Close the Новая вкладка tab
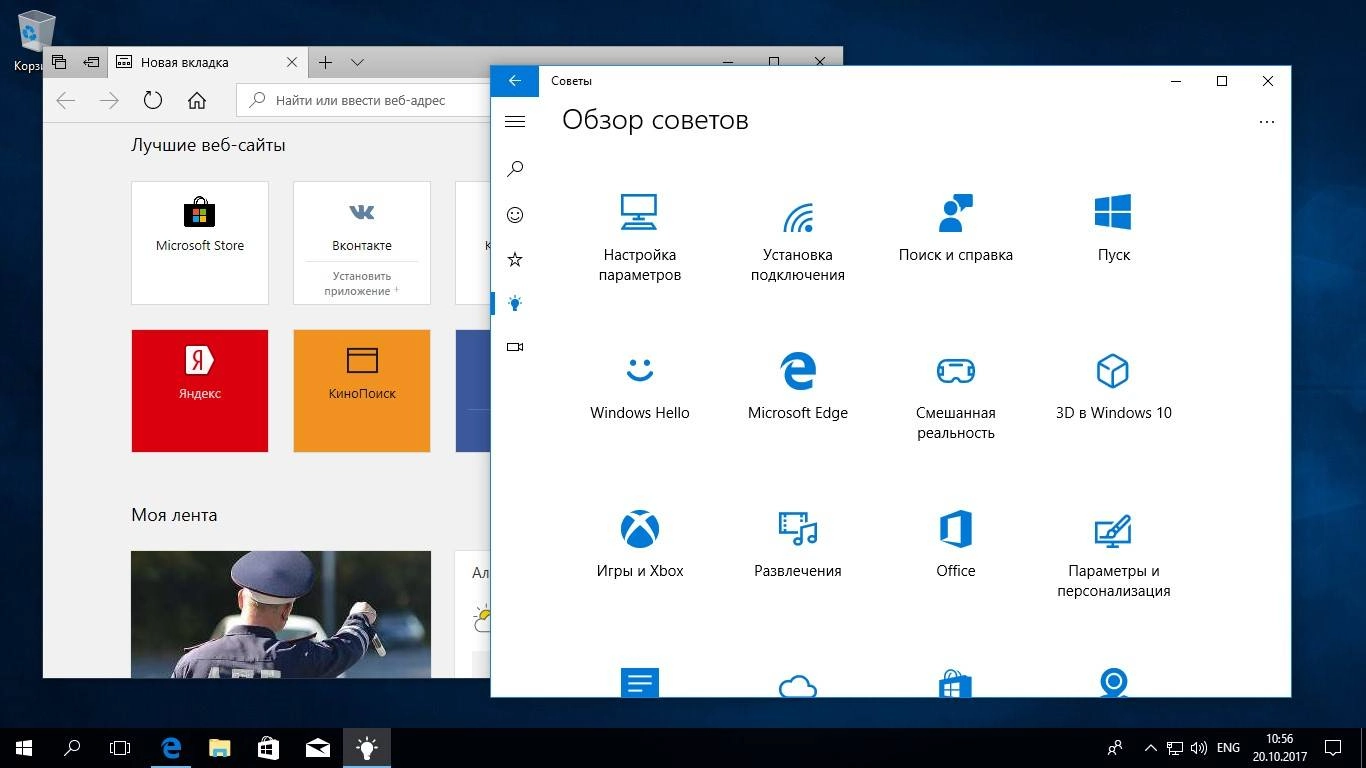 [292, 62]
